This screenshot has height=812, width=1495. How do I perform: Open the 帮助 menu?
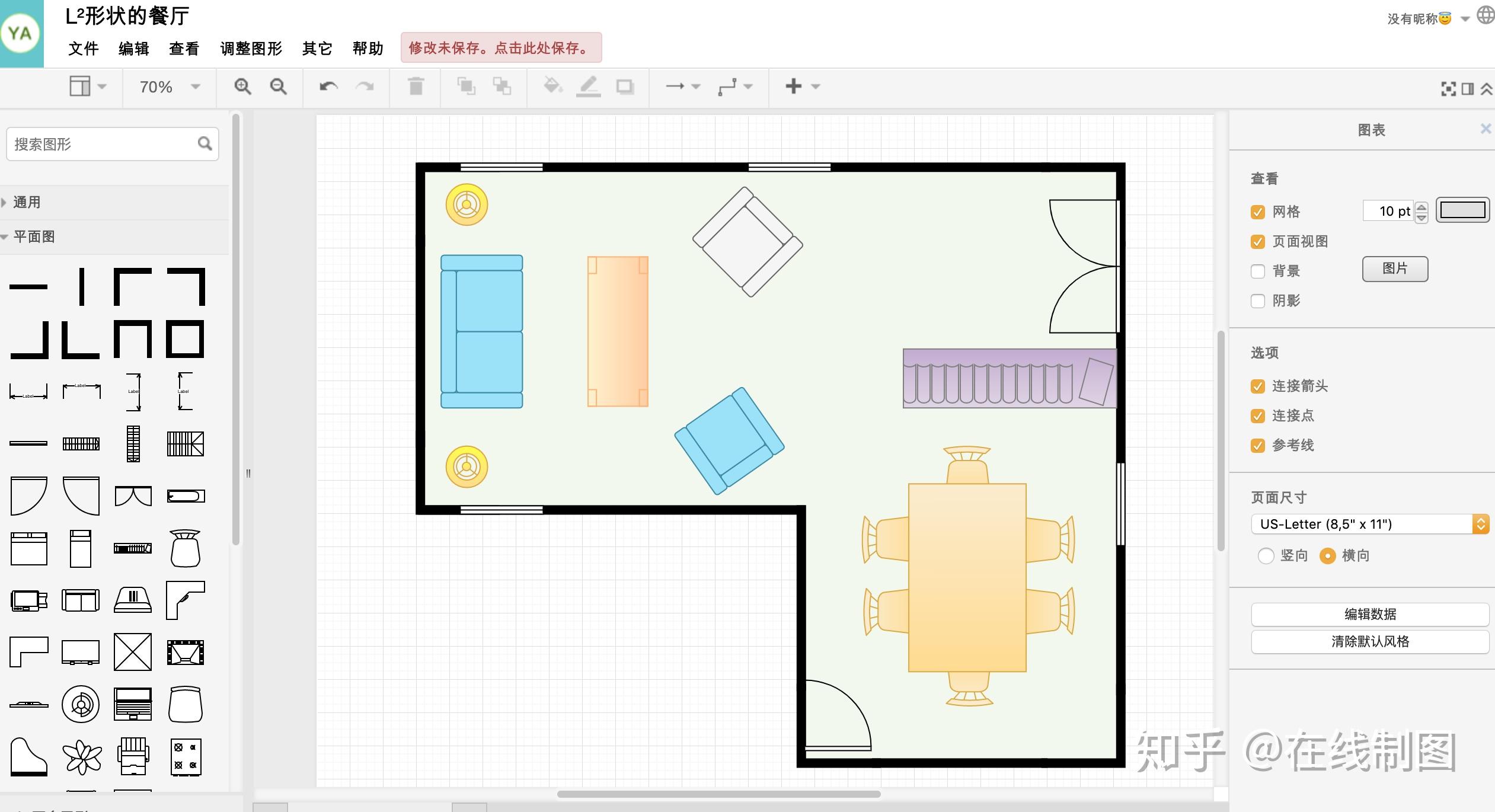[x=368, y=49]
